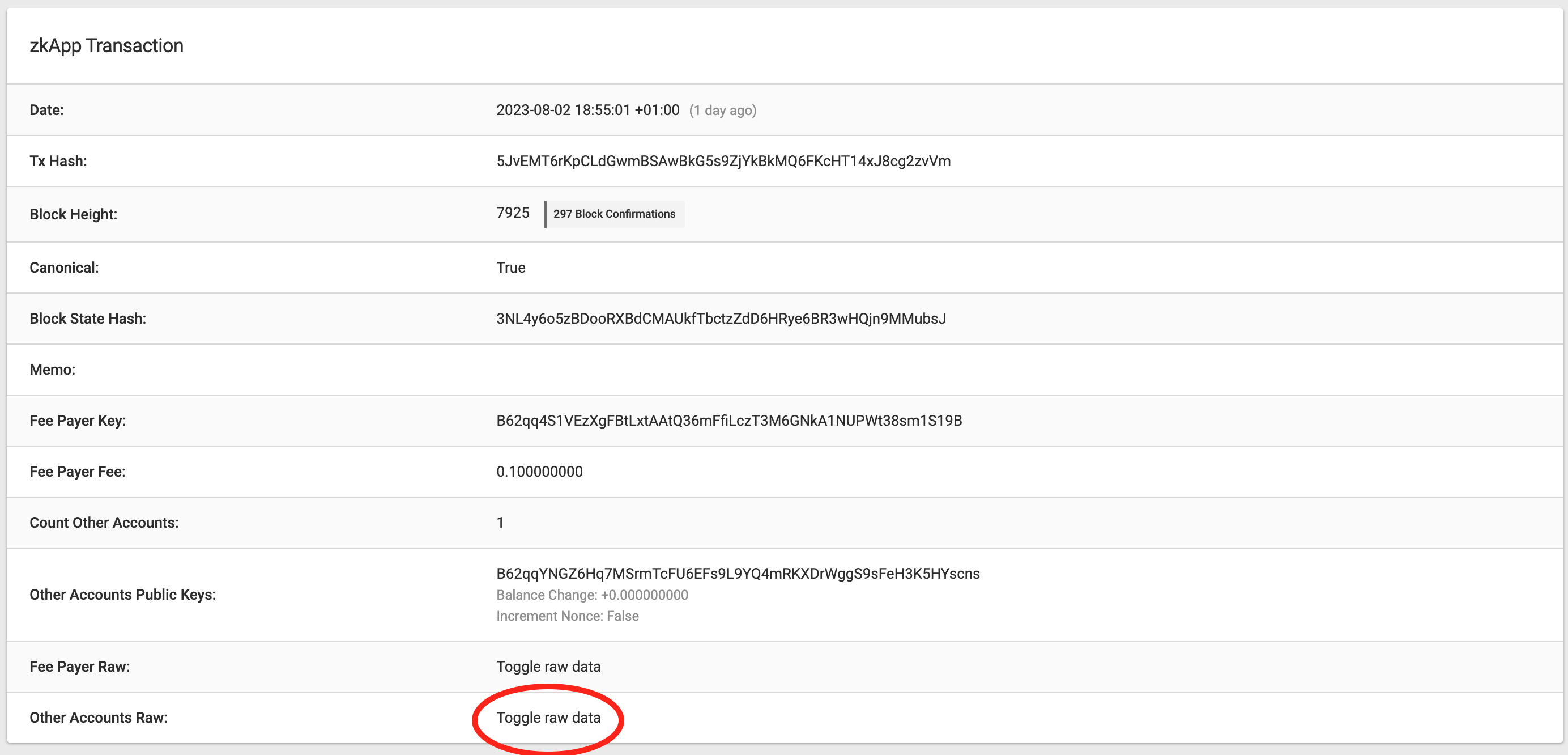
Task: Open the other account public key B62qqYNGZ6
Action: pos(737,574)
